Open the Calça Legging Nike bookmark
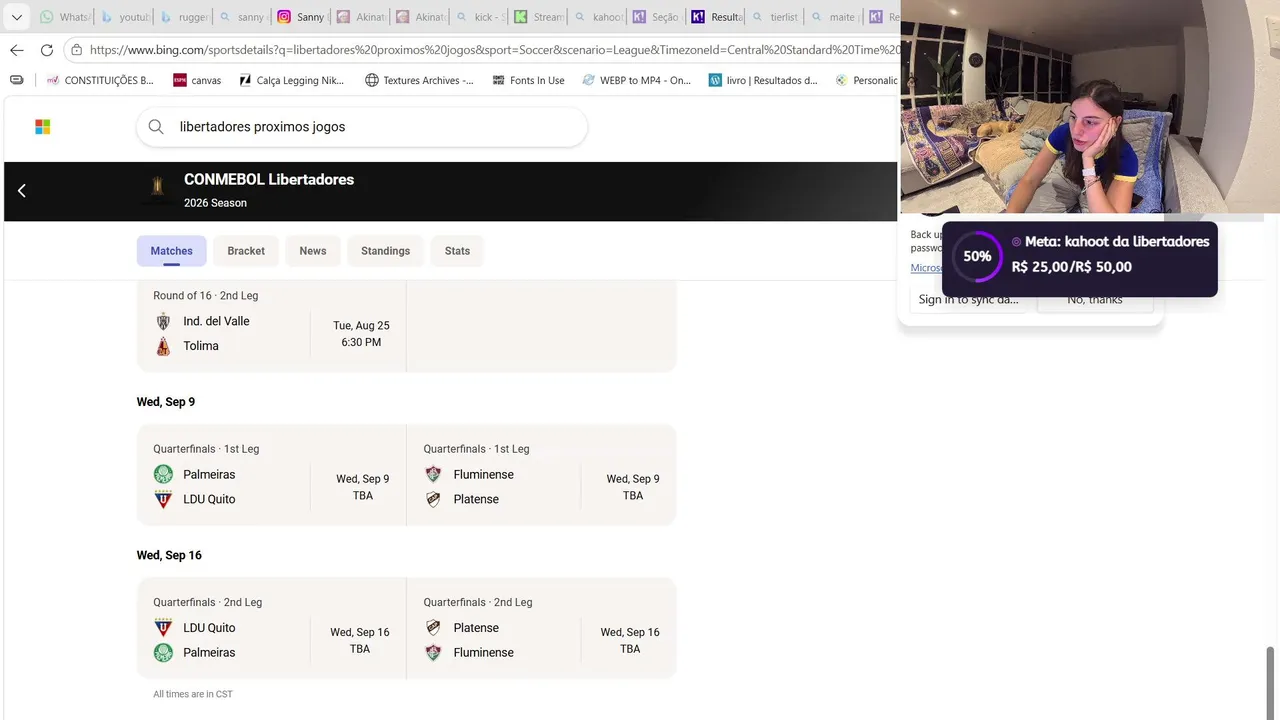1280x720 pixels. coord(292,80)
